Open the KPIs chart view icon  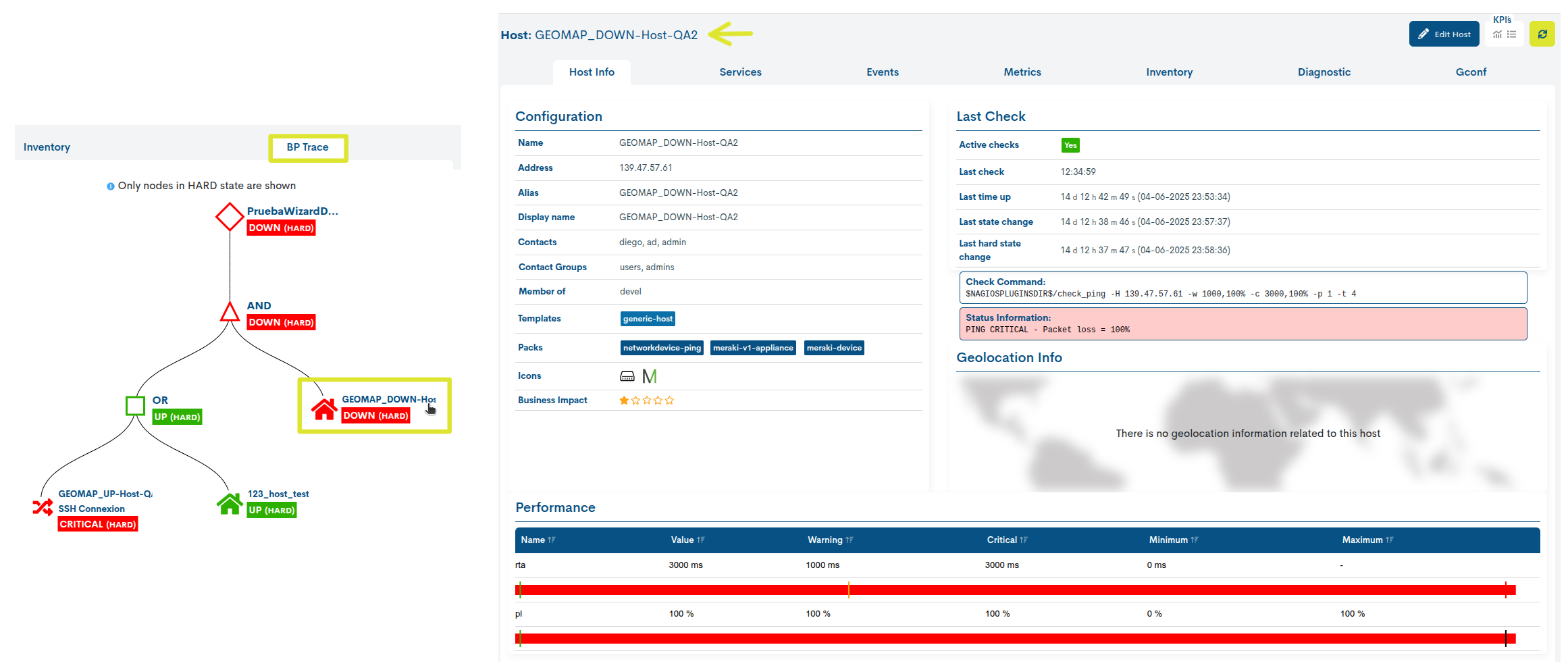1497,34
